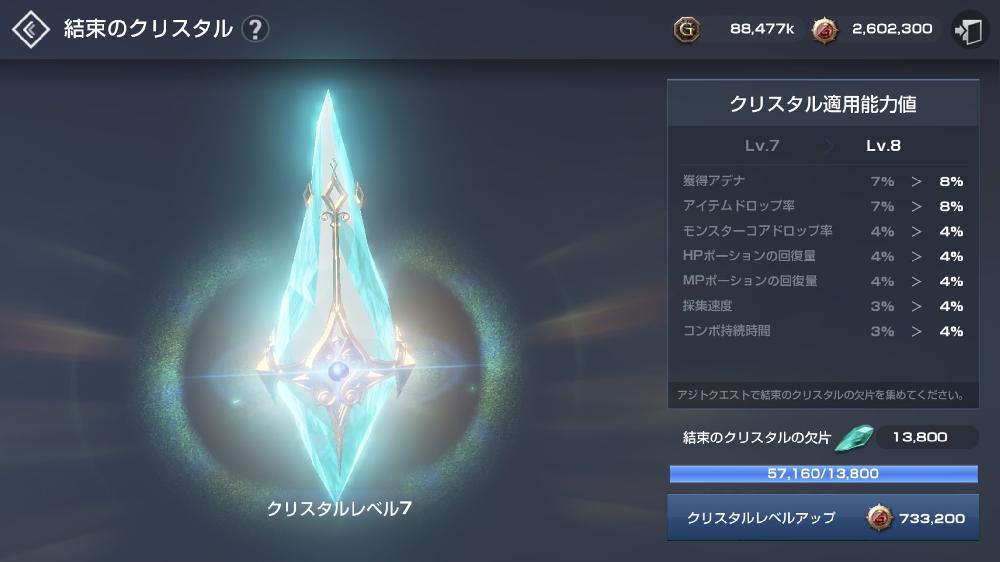Click the arrow next to 採集速度 values
The image size is (1000, 562).
point(916,306)
